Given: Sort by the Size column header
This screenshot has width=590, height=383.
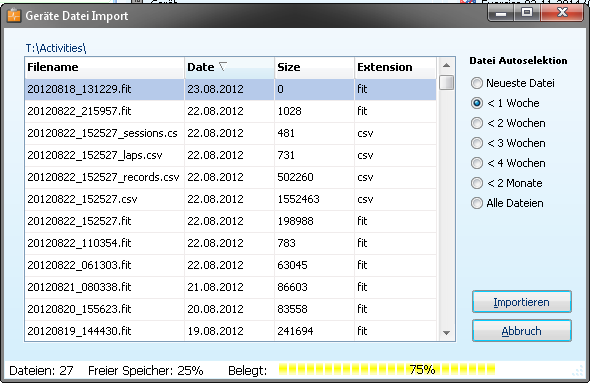Looking at the screenshot, I should 315,67.
